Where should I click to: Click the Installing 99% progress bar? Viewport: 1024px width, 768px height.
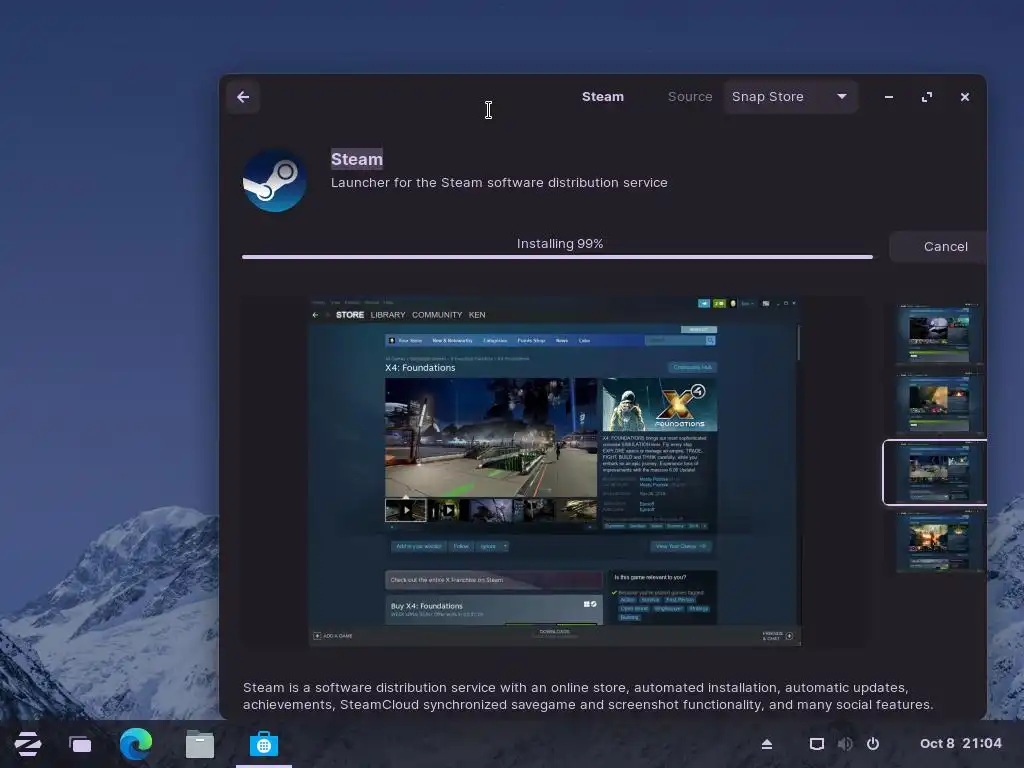557,257
